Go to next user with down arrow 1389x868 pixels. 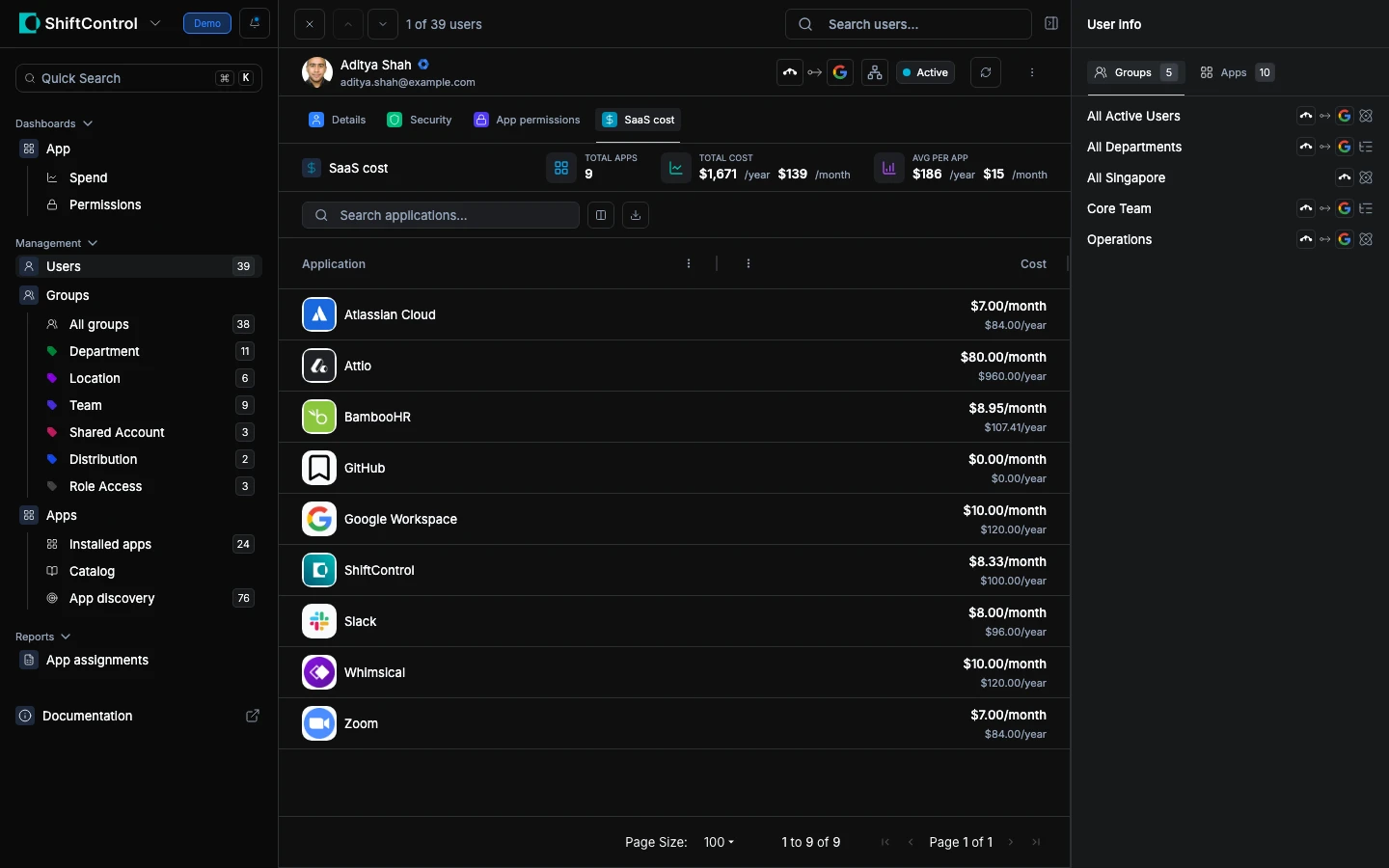click(383, 24)
